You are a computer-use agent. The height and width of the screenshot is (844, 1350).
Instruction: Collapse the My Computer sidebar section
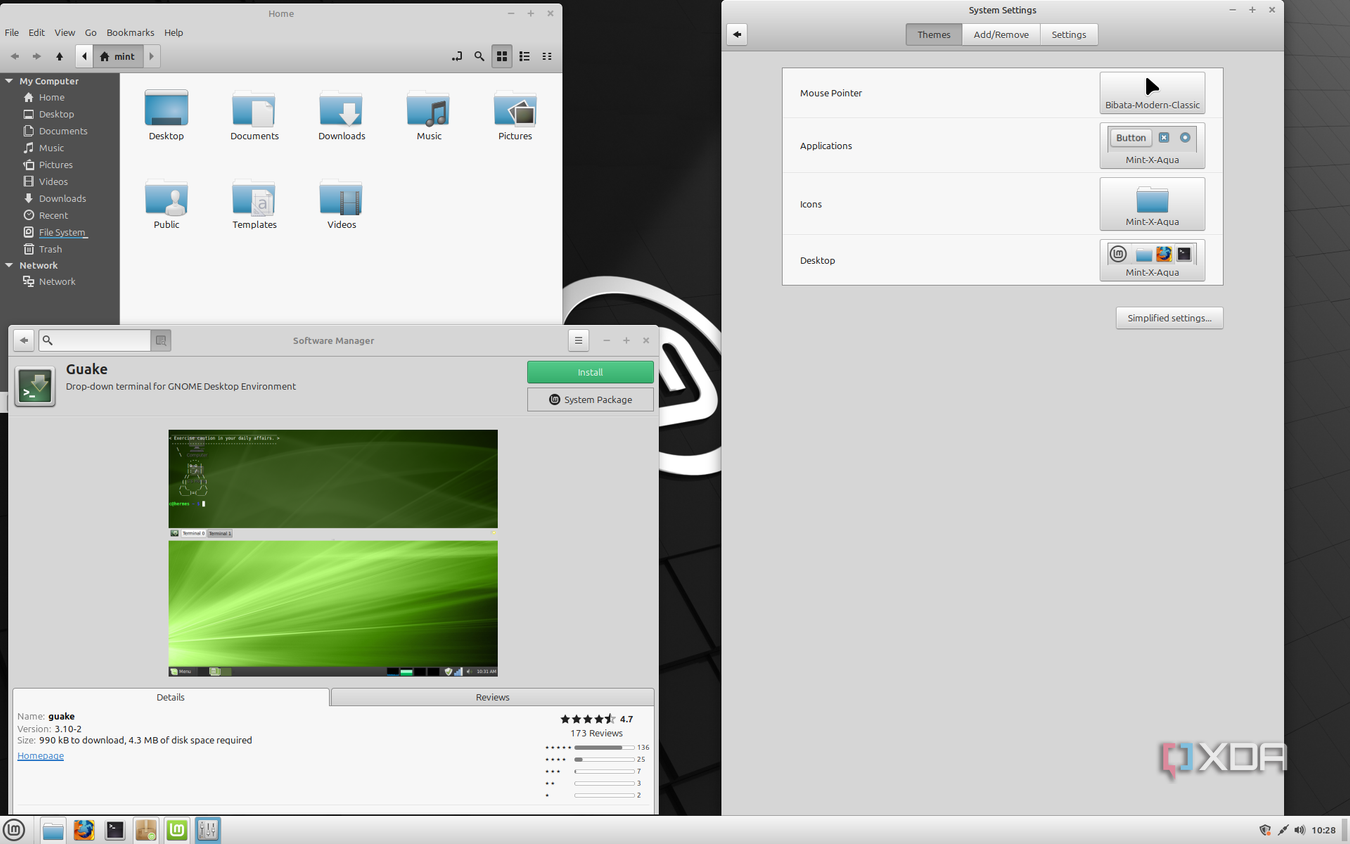tap(9, 81)
